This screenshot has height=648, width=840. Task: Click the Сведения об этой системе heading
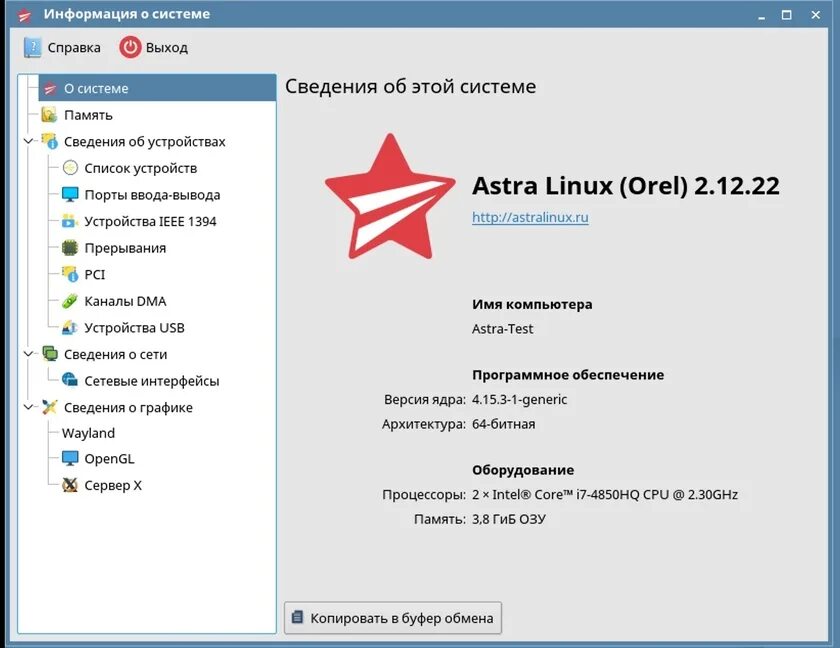click(410, 86)
